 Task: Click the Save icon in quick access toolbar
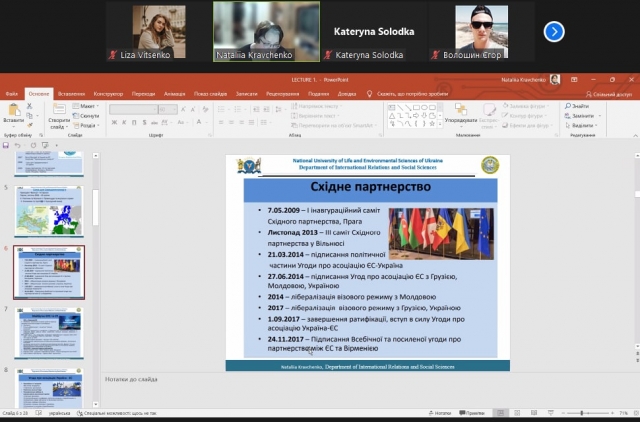7,145
